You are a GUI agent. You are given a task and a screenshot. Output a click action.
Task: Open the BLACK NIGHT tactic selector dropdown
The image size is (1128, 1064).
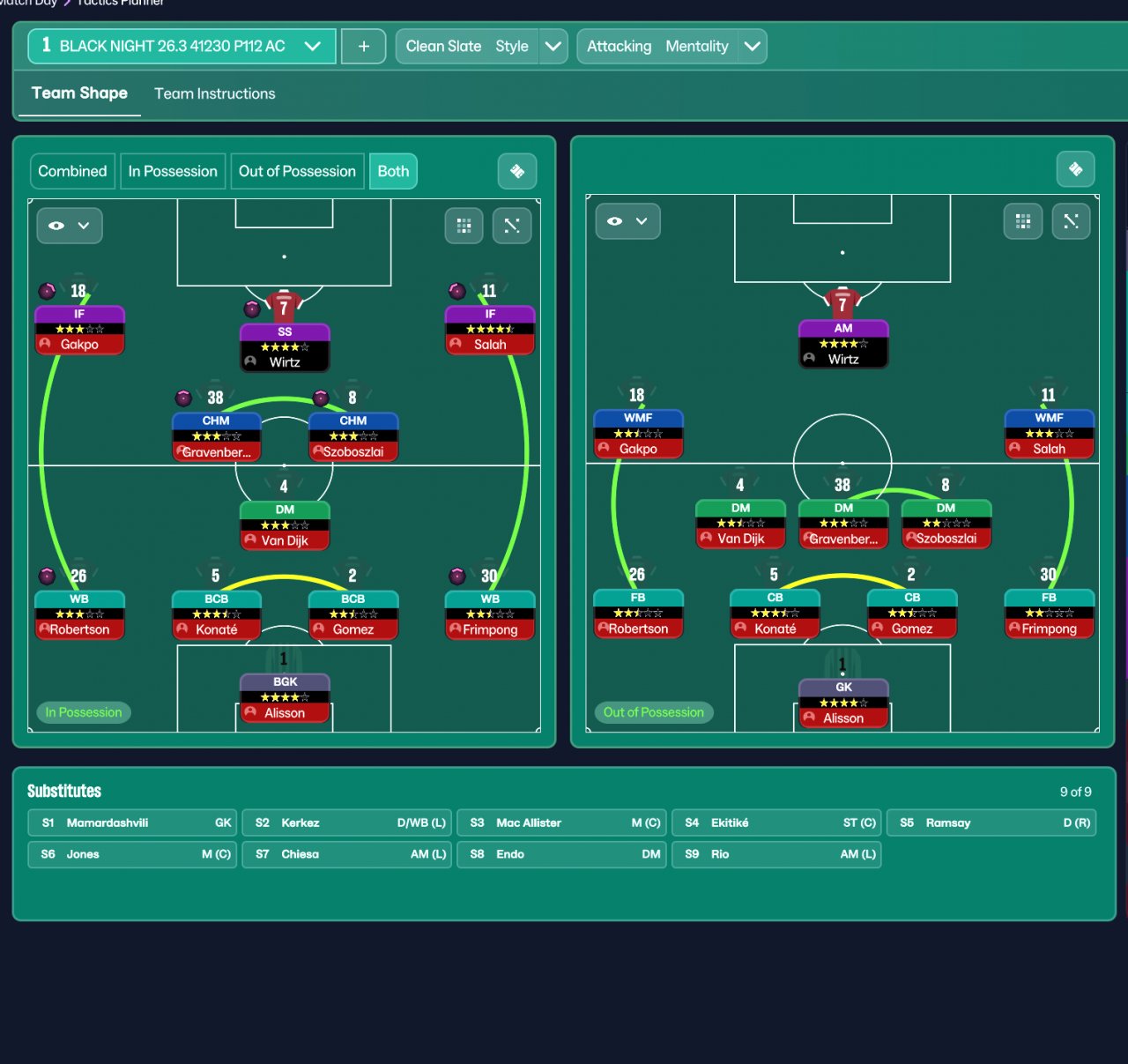(x=182, y=46)
